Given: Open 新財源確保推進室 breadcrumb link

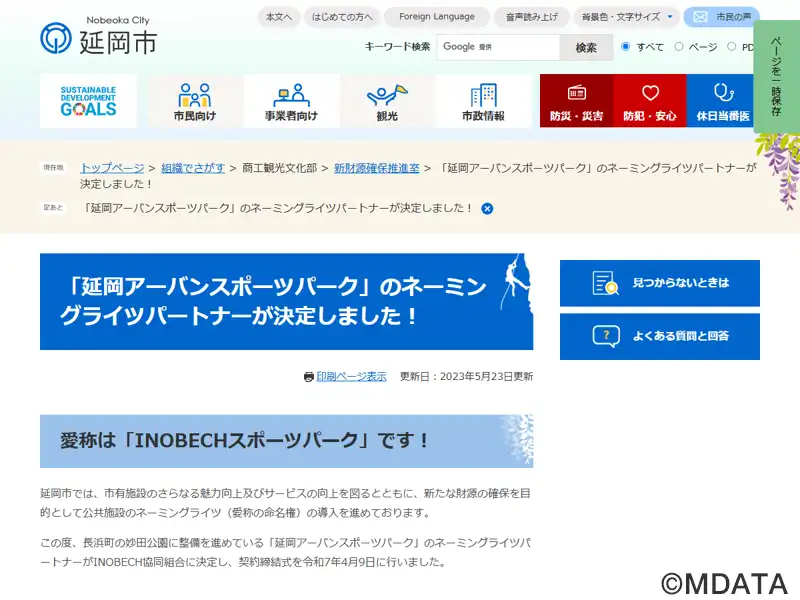Looking at the screenshot, I should click(377, 168).
